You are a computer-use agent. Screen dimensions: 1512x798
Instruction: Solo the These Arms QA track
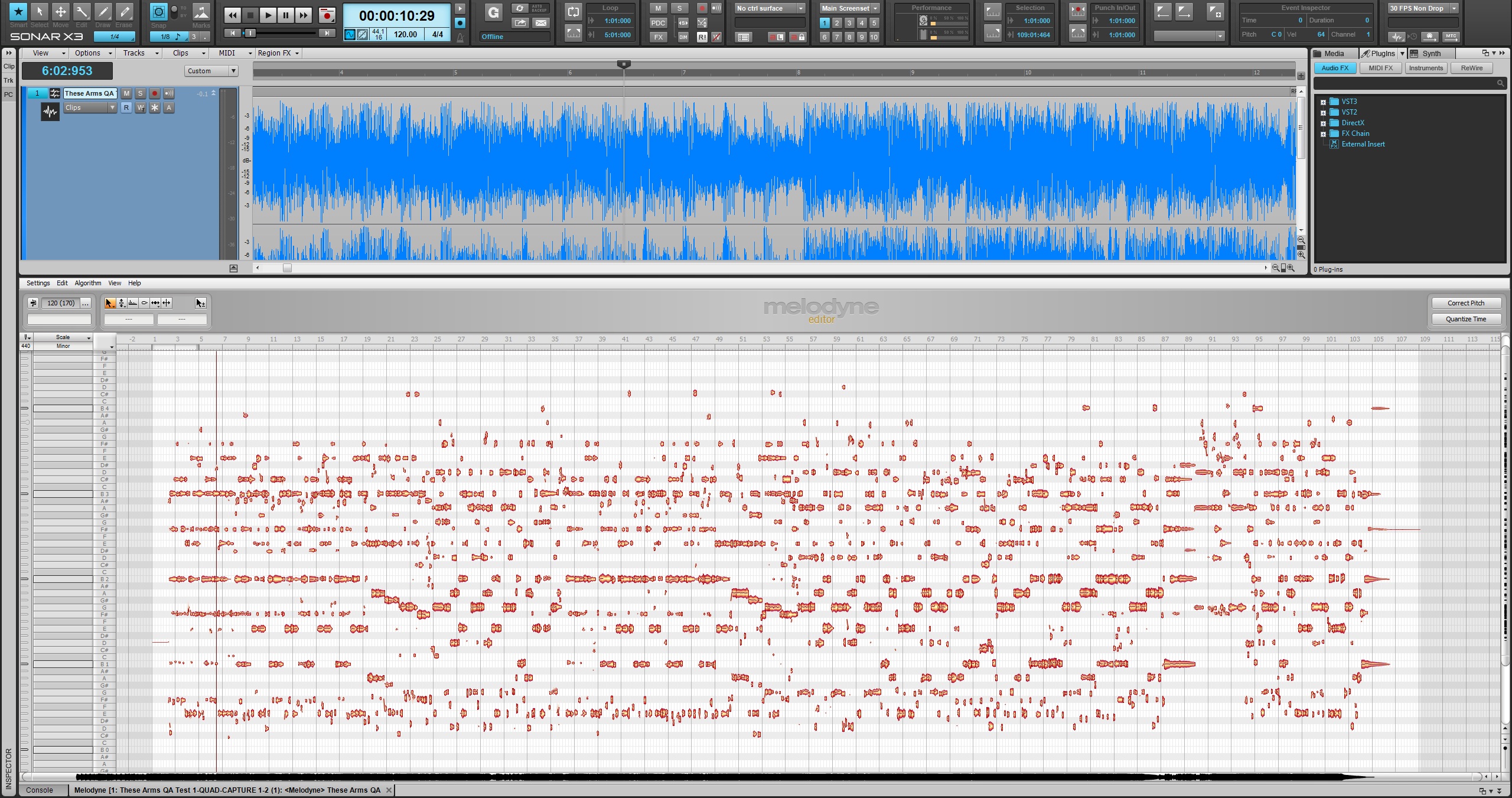(141, 93)
